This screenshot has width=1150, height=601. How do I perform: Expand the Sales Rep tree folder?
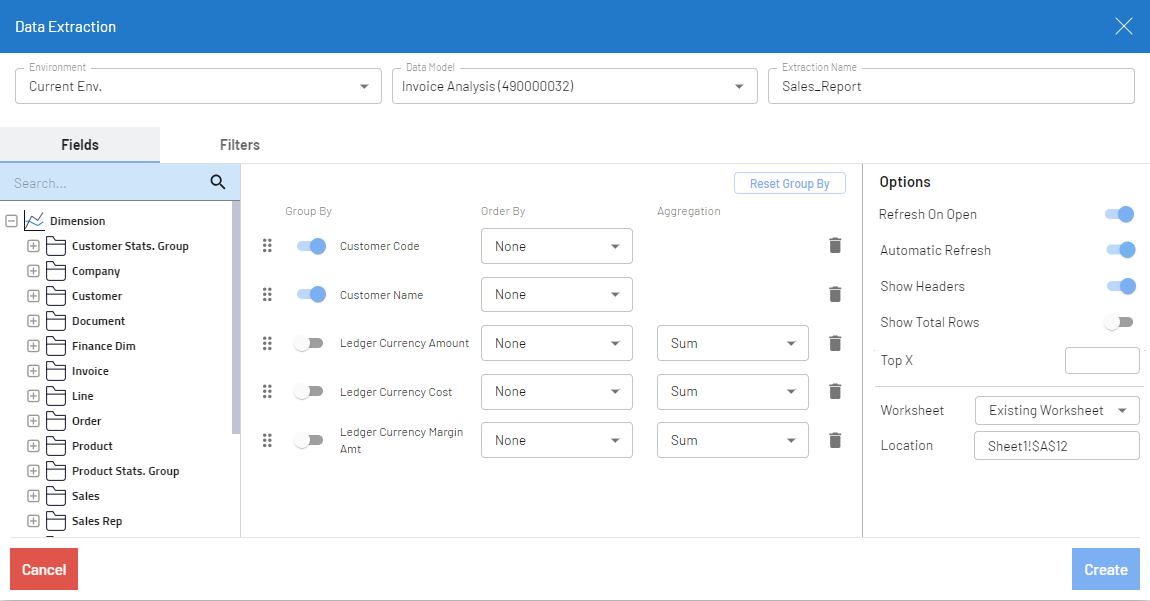33,521
